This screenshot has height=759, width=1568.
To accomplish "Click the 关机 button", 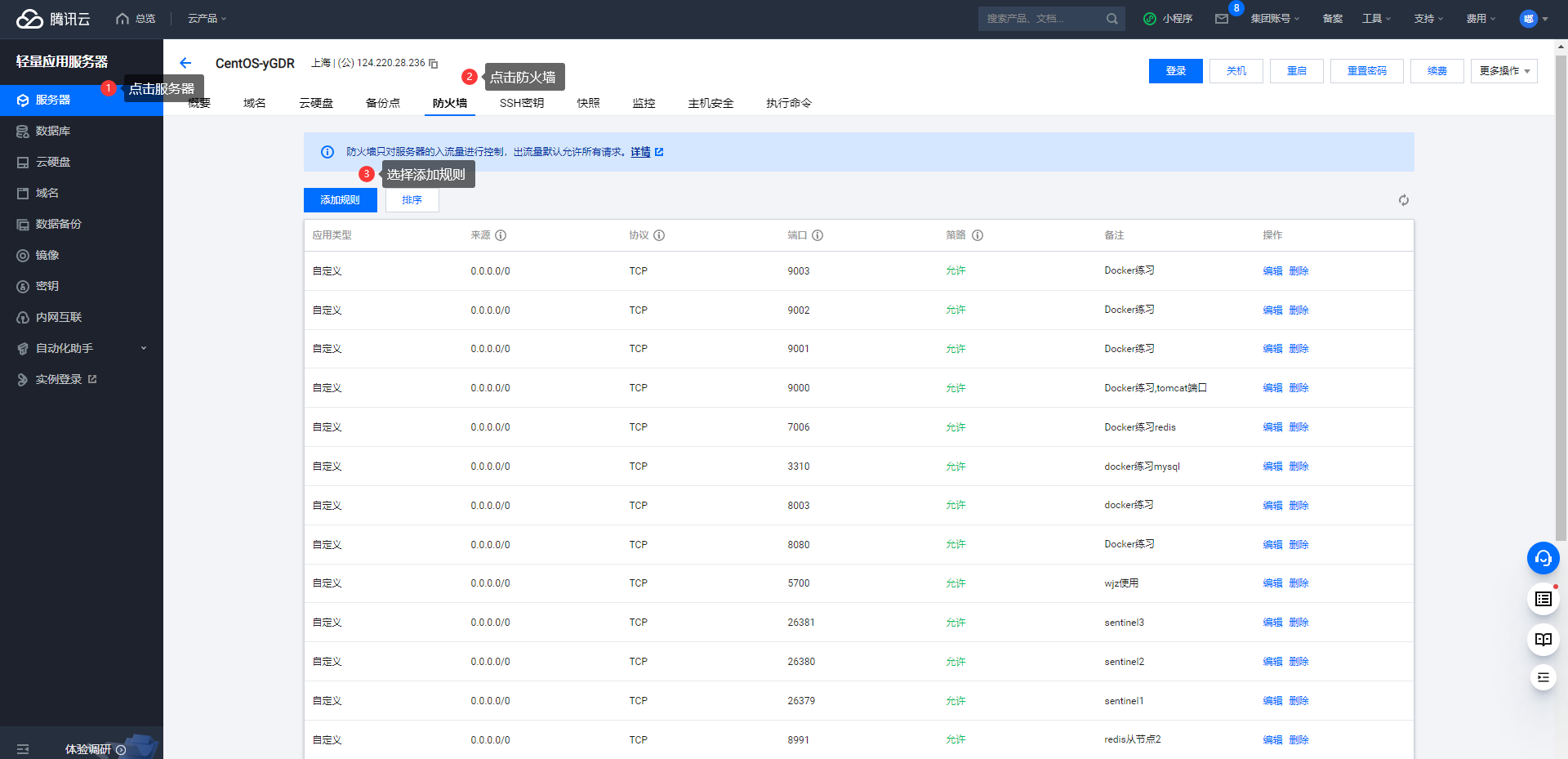I will [1236, 71].
